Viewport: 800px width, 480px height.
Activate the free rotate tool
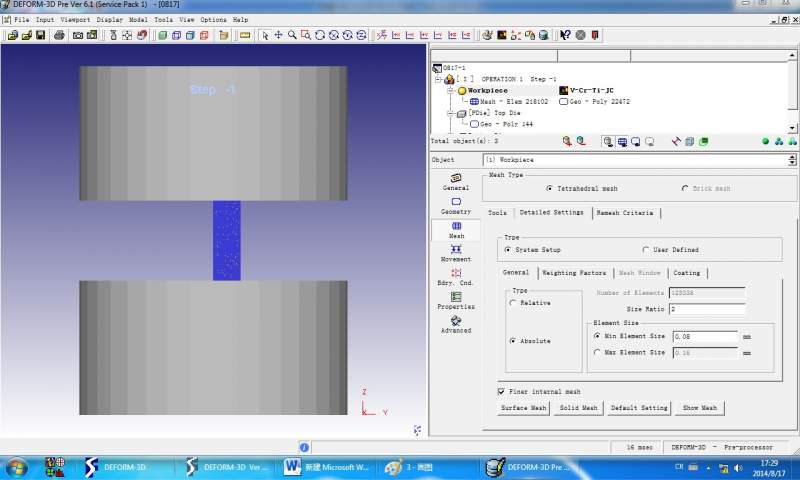tap(320, 35)
